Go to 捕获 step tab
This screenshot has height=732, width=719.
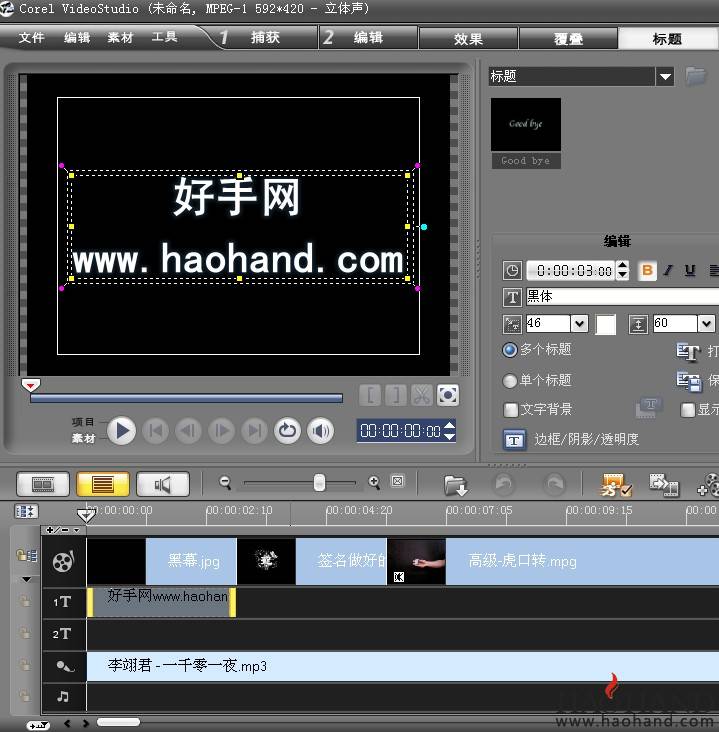click(x=265, y=37)
